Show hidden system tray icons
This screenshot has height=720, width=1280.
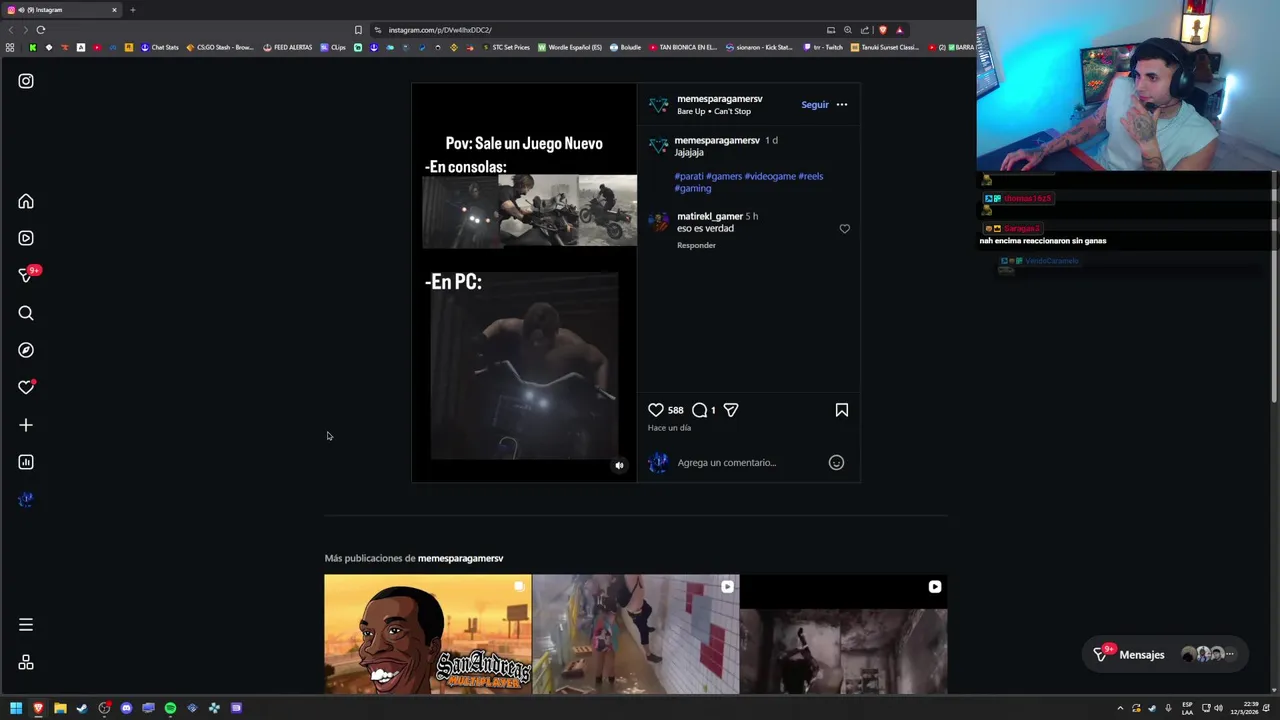tap(1120, 708)
